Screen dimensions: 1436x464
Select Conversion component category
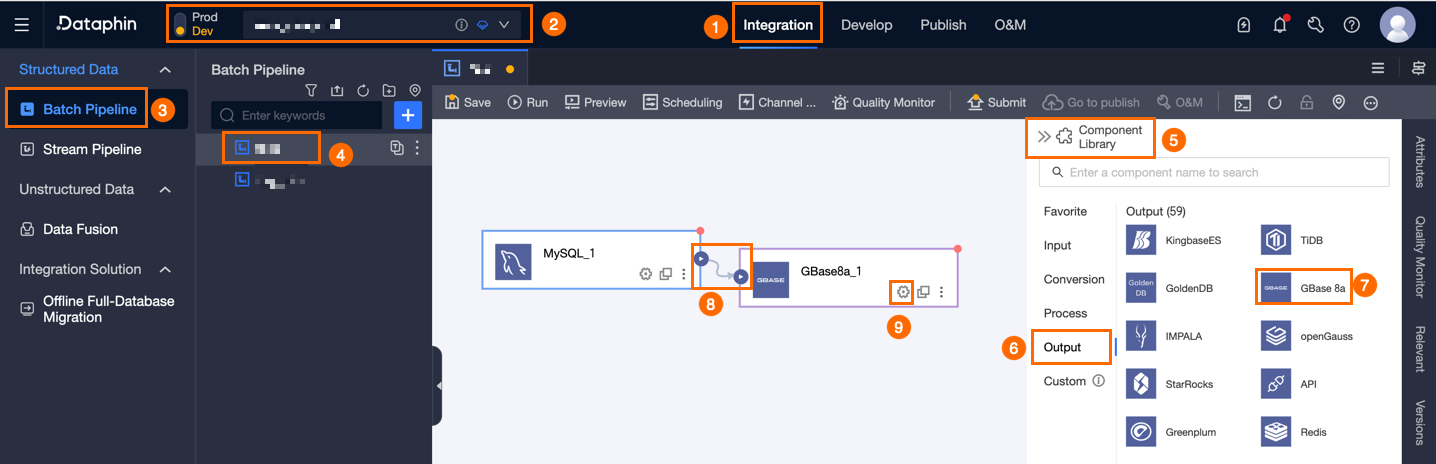[x=1074, y=279]
